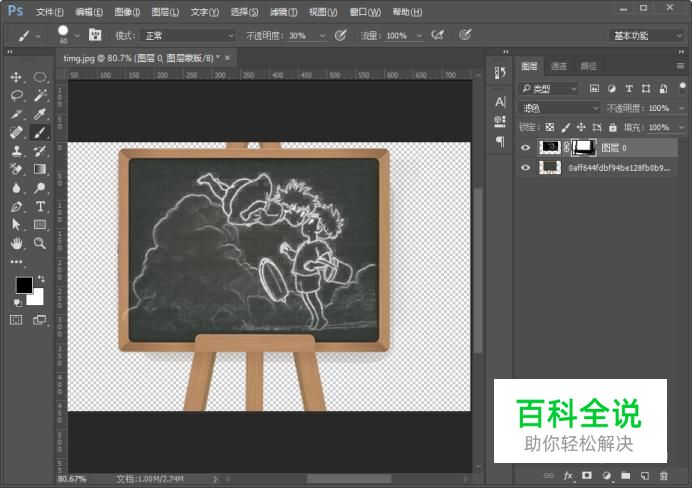Open the brush settings panel toggle
The image size is (692, 488).
pyautogui.click(x=95, y=35)
